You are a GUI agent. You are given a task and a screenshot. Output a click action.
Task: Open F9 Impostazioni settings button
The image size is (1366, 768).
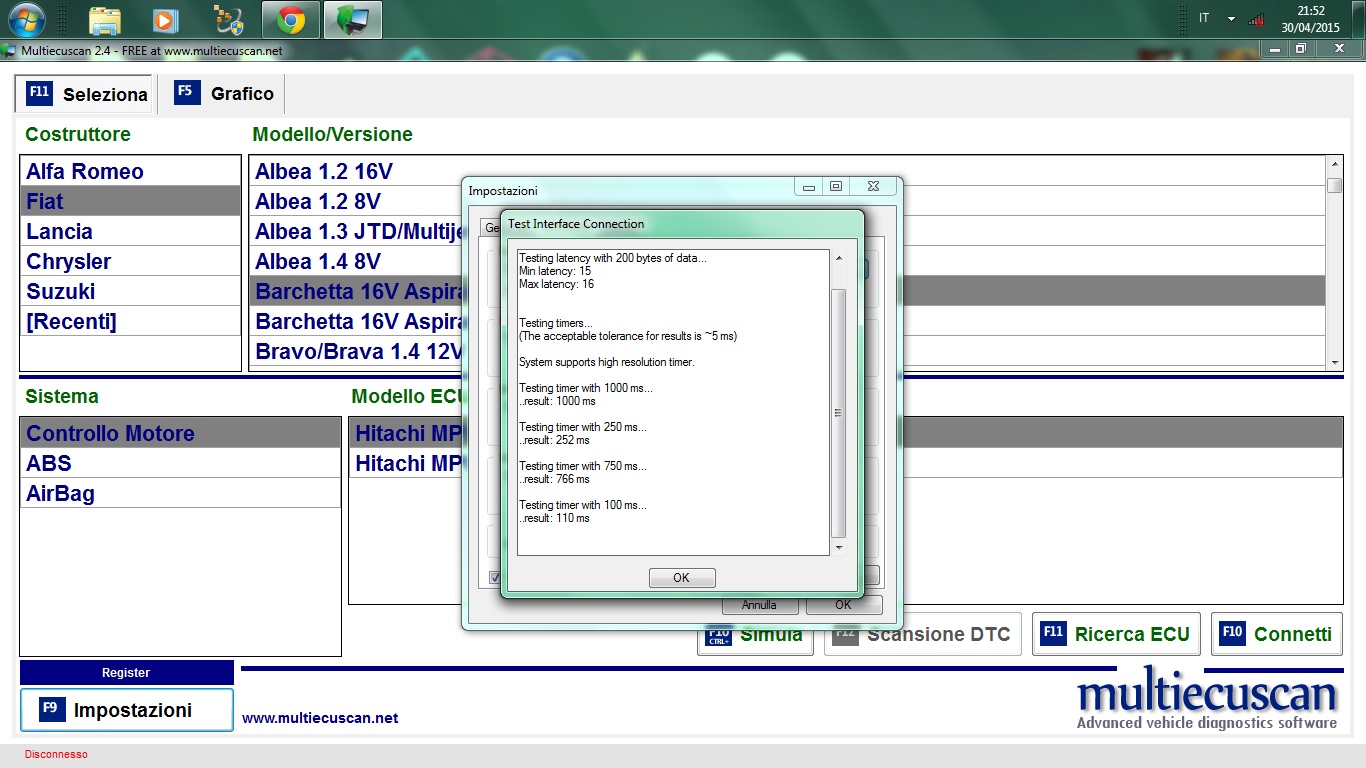[126, 710]
